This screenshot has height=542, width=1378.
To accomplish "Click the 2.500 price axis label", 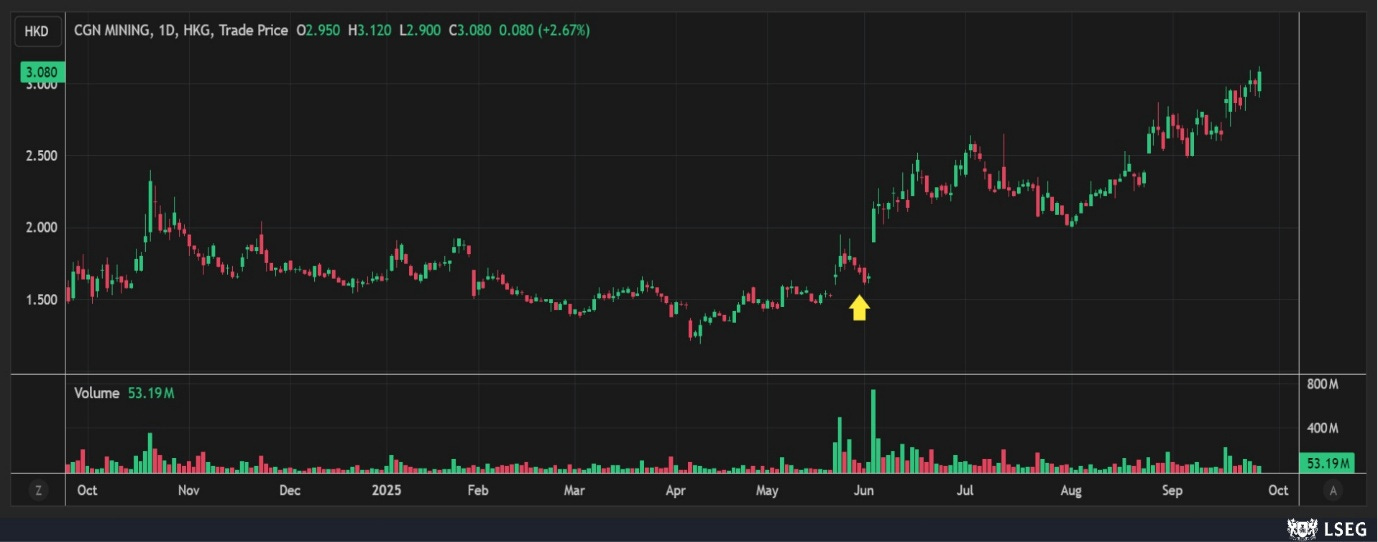I will [40, 156].
